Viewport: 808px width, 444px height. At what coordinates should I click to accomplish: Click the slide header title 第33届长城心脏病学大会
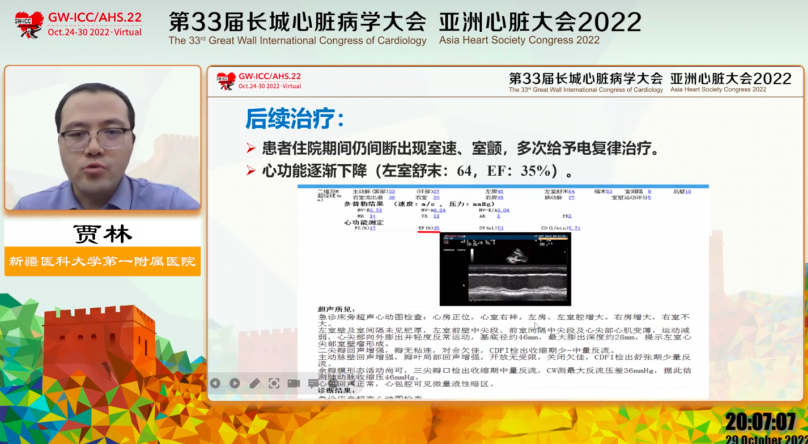click(x=585, y=78)
